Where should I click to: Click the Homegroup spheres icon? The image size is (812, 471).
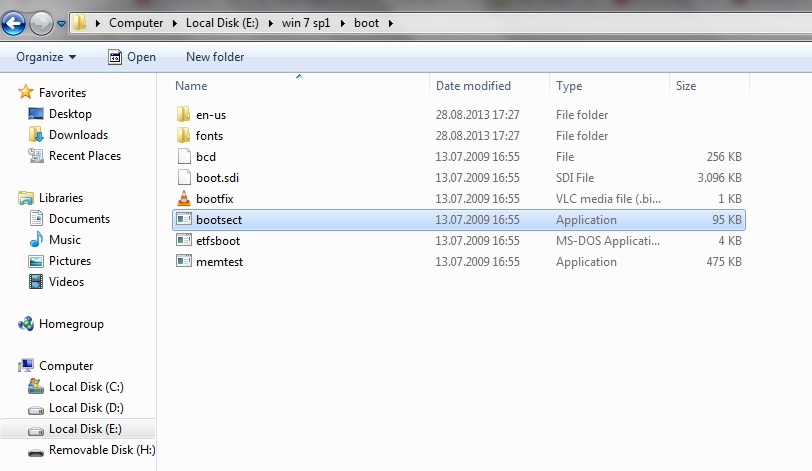[x=26, y=323]
